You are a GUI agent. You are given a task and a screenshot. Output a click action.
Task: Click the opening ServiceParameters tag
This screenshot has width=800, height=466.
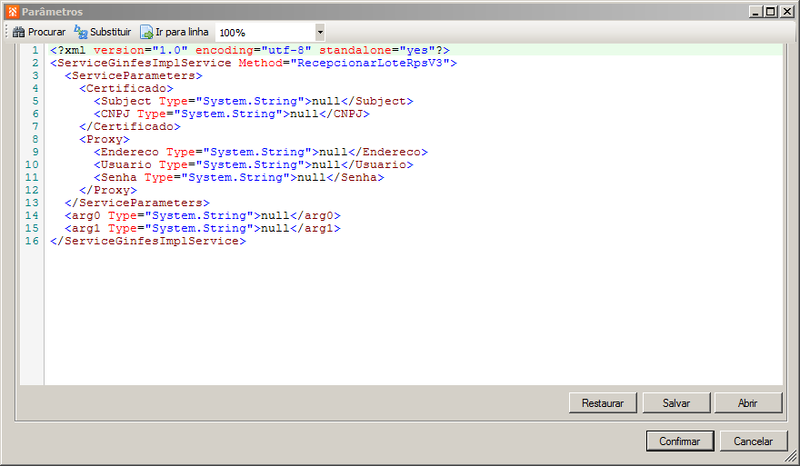133,76
